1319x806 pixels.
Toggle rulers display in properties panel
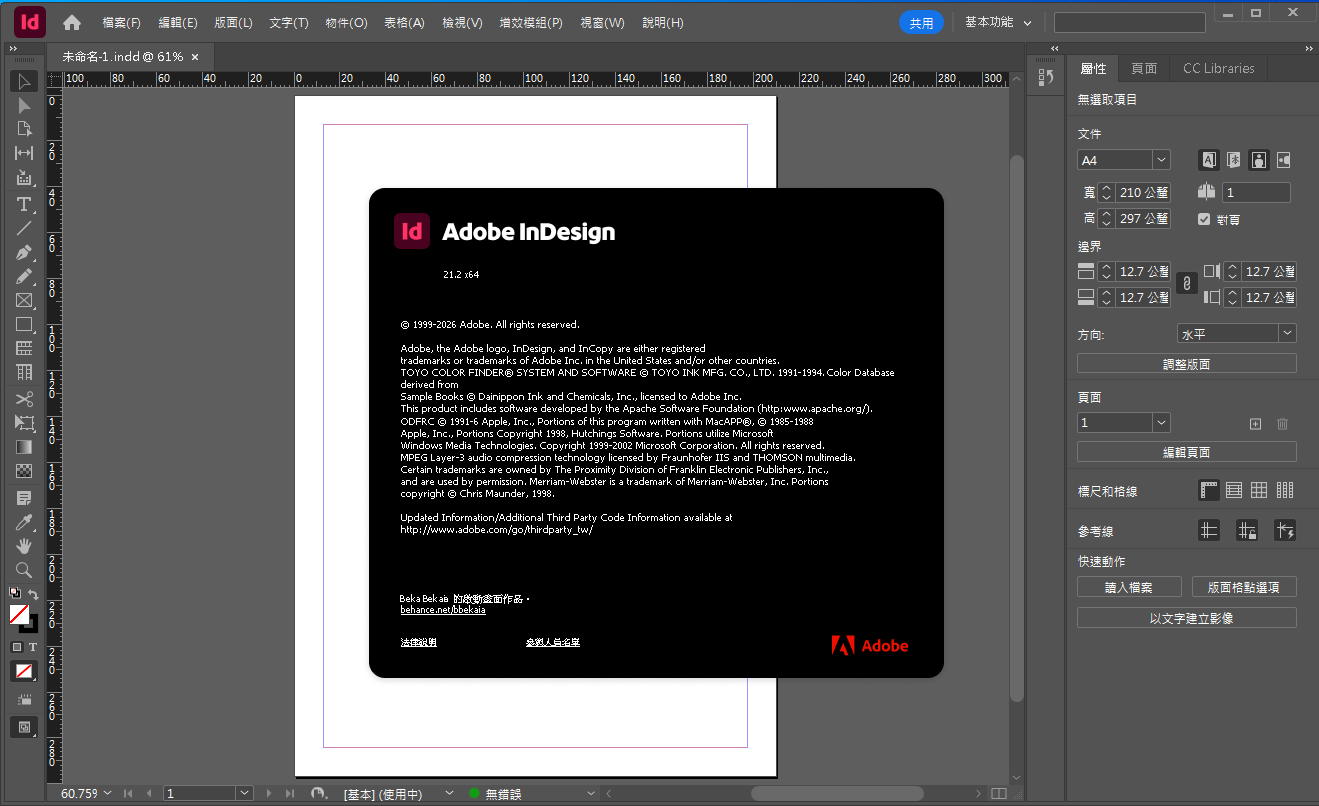coord(1209,490)
